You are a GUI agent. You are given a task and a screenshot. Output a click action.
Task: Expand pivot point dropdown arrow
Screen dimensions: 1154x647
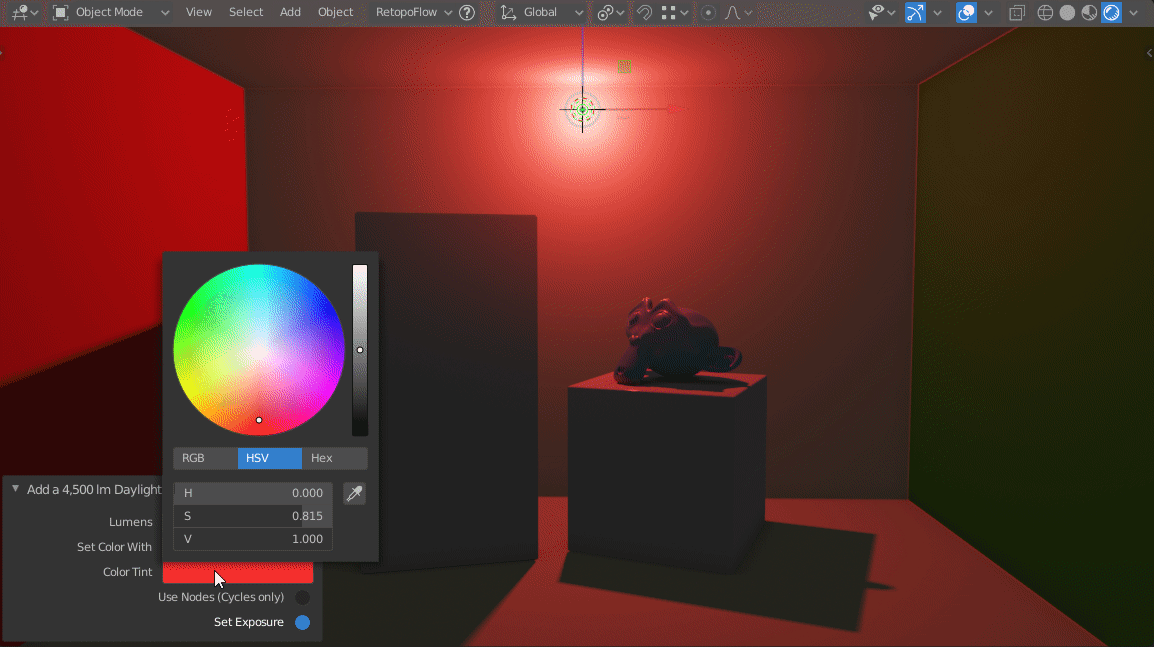[x=620, y=13]
